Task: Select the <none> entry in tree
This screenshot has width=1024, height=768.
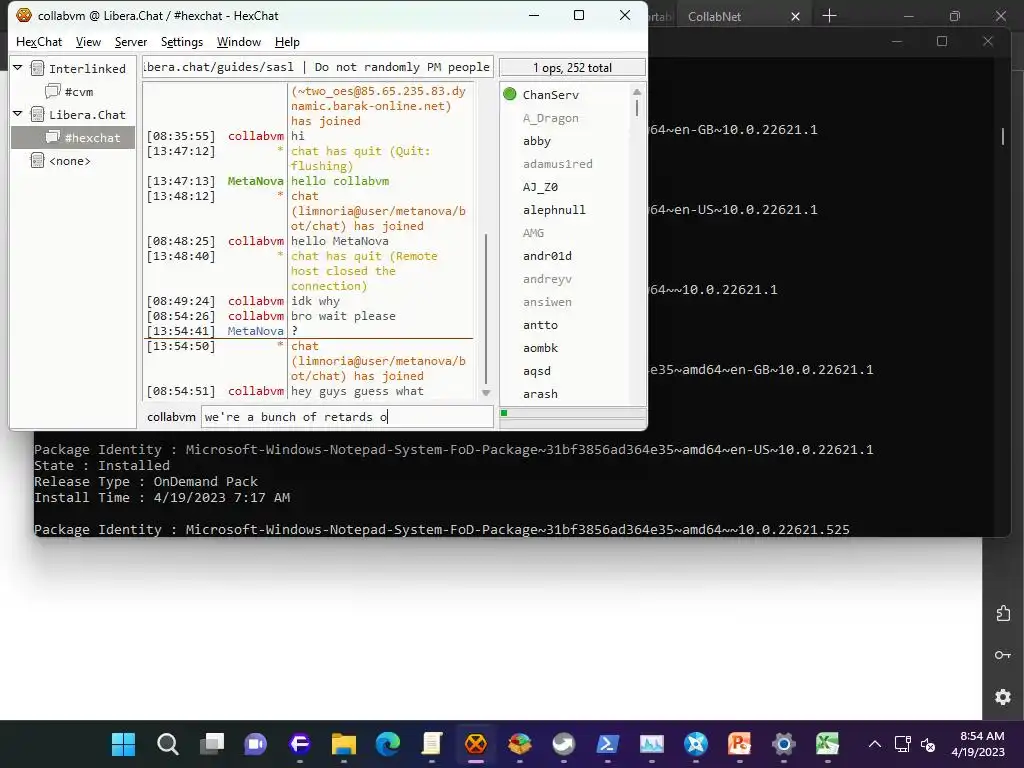Action: pos(69,161)
